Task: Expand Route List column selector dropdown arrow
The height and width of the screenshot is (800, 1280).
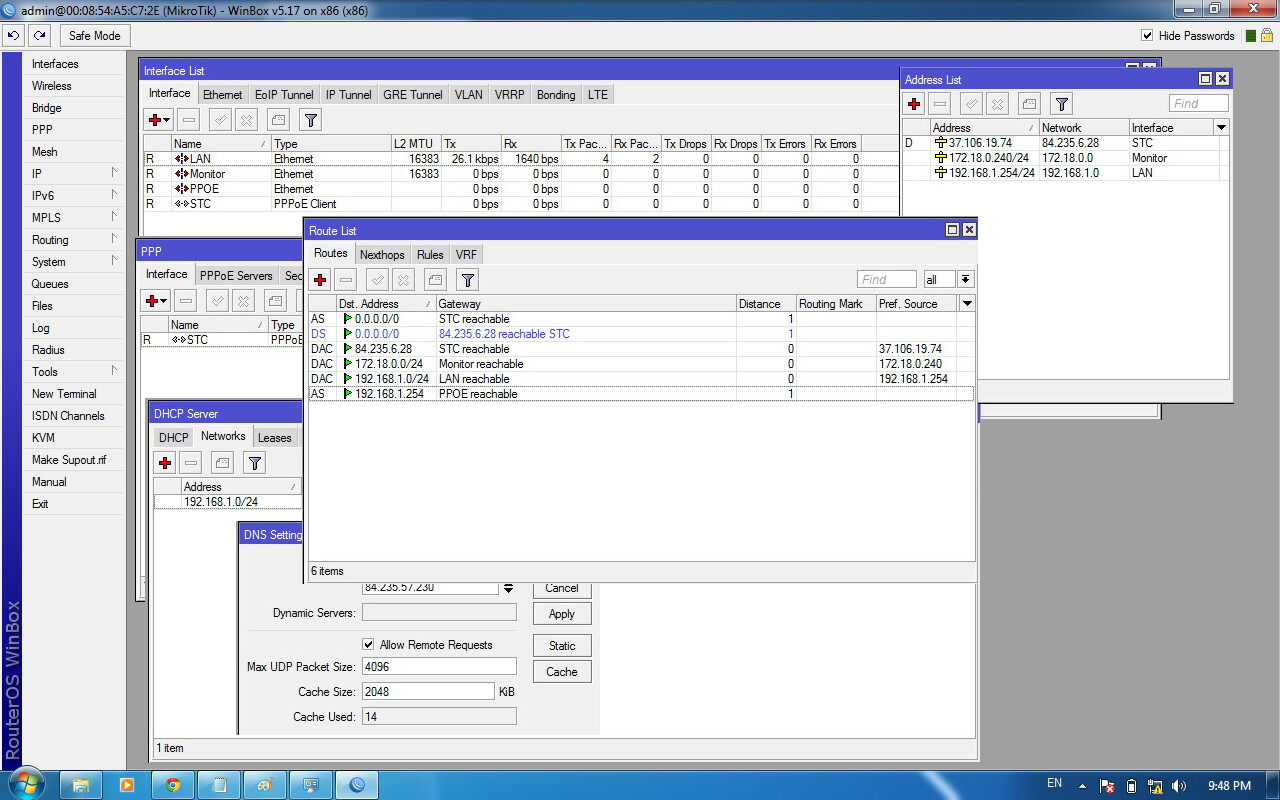Action: point(966,304)
